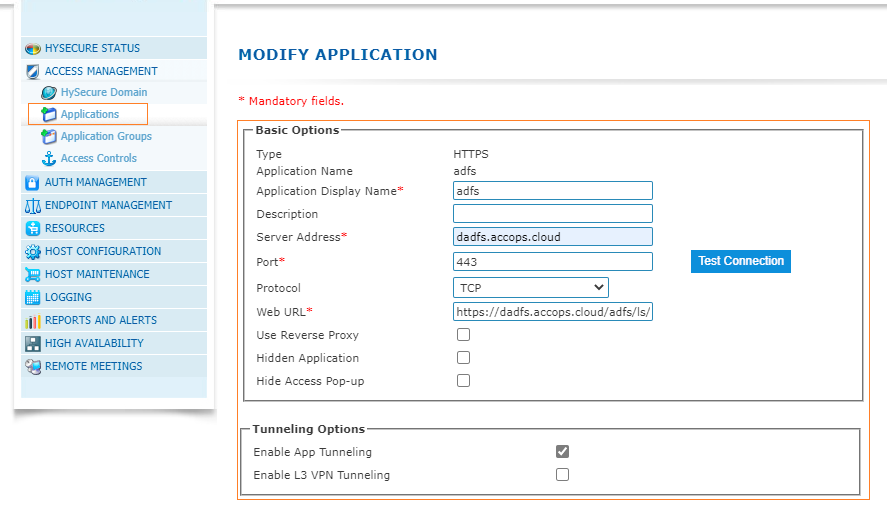
Task: Open the Protocol TCP dropdown
Action: [530, 288]
